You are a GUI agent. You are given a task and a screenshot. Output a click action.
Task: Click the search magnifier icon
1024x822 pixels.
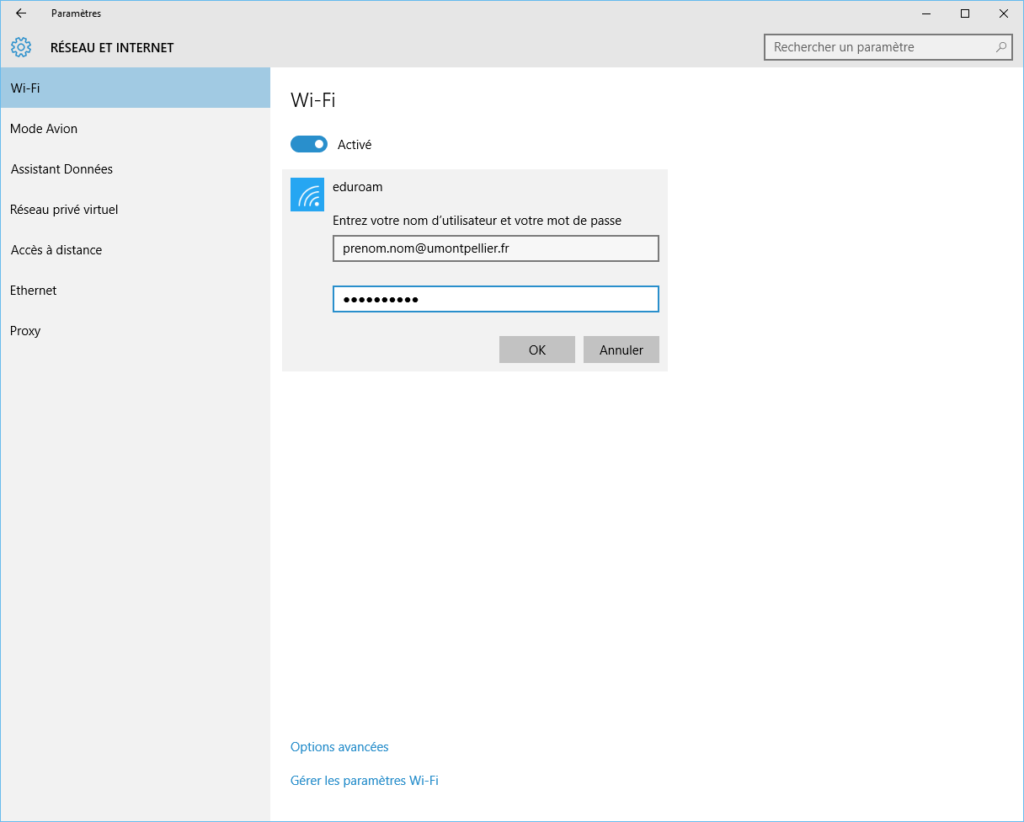point(1001,47)
